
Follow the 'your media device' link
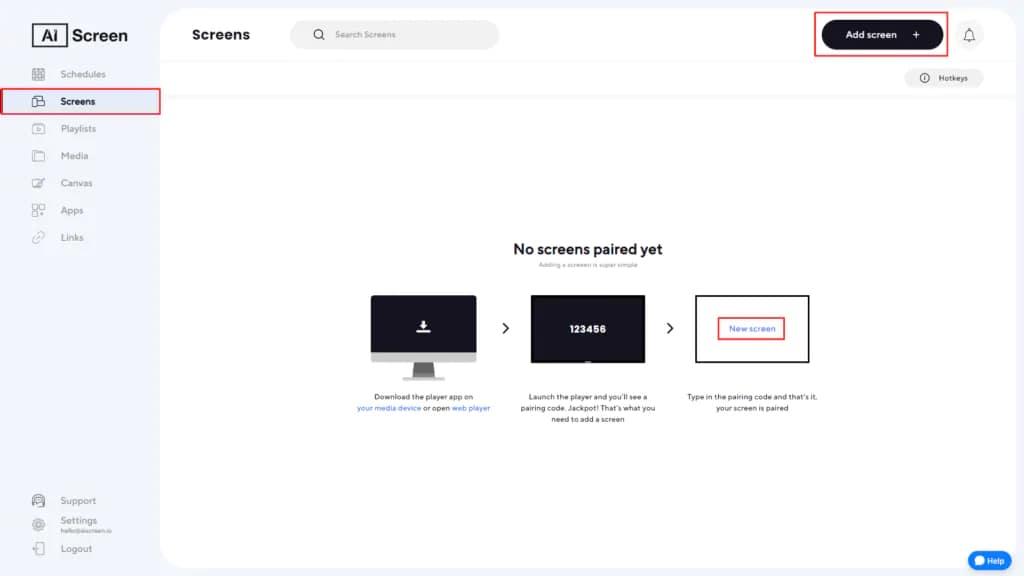(389, 408)
